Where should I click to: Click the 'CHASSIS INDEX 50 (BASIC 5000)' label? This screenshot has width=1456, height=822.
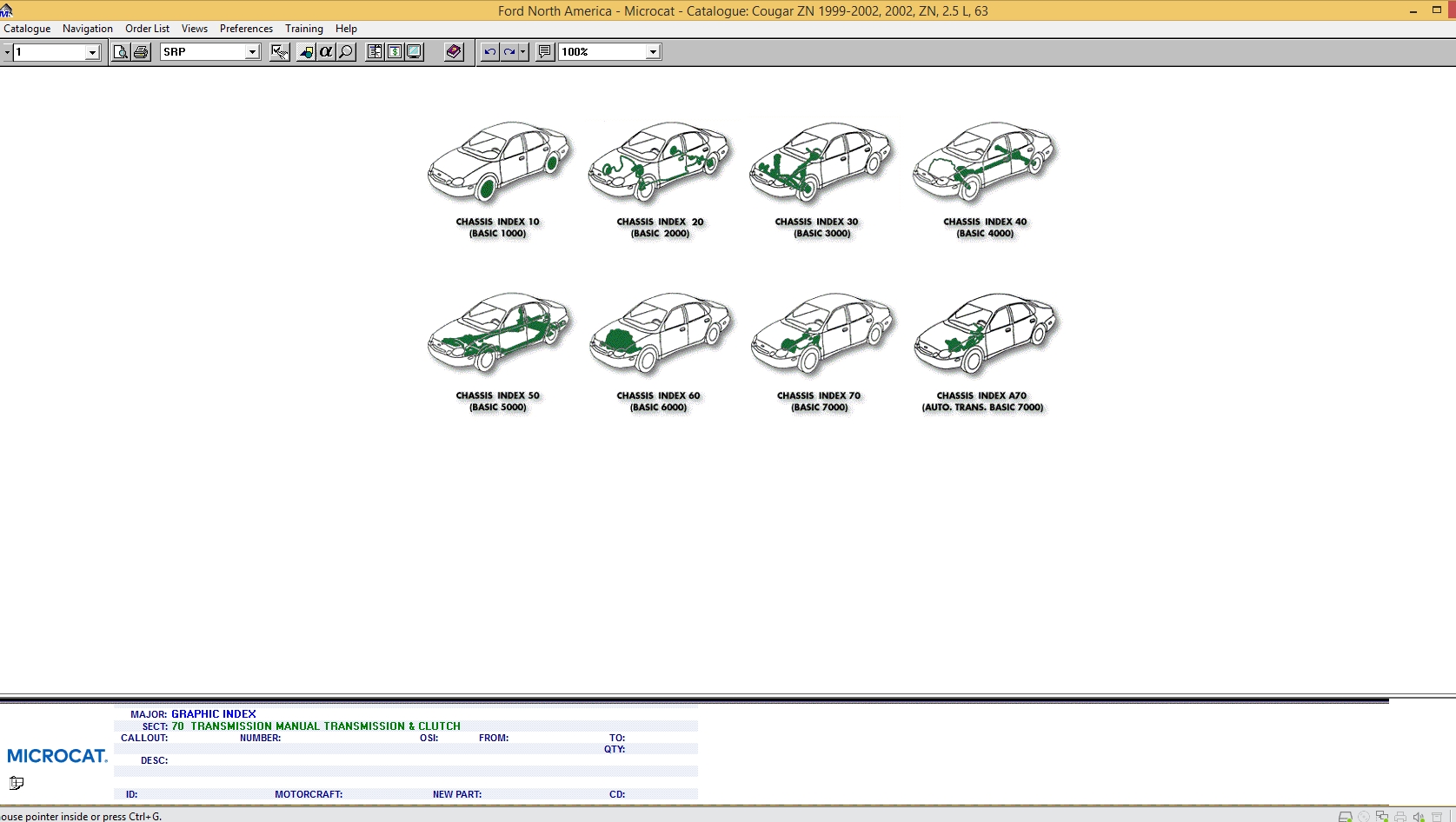point(498,401)
